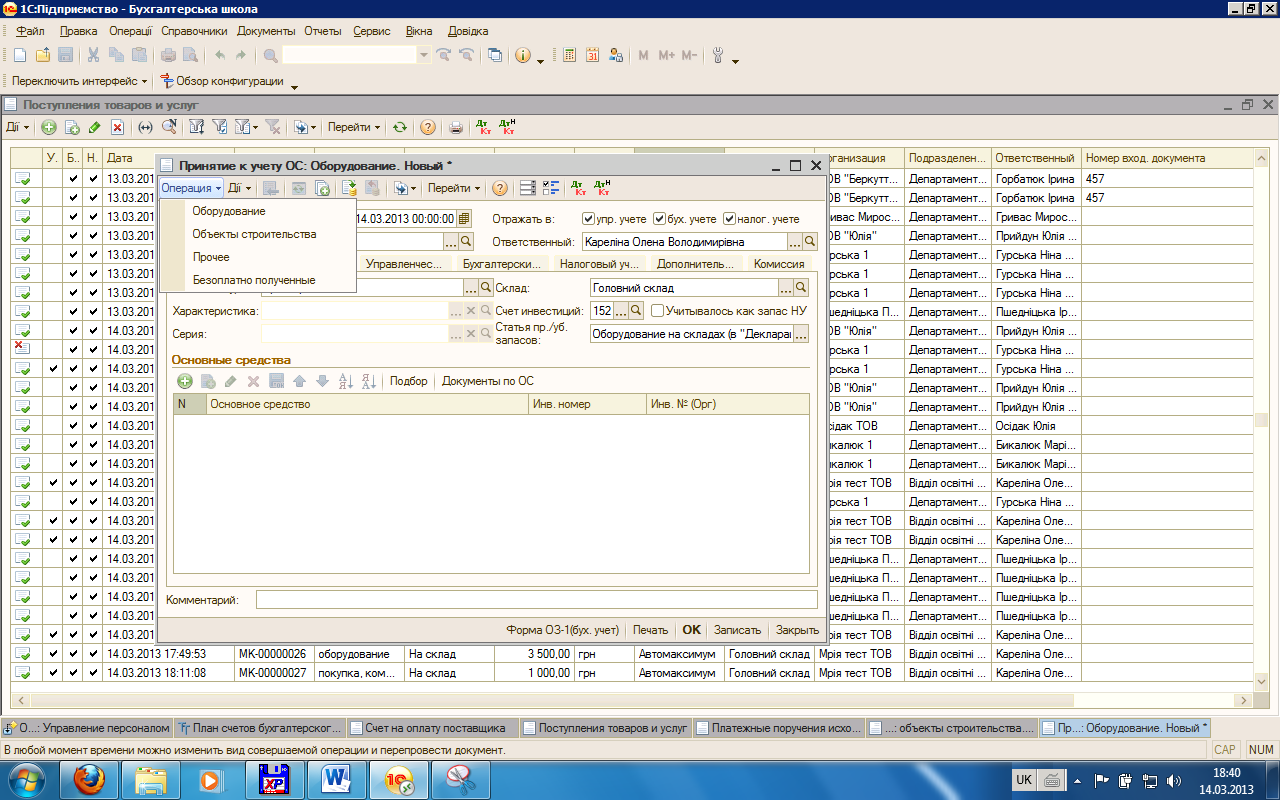Click the UK language indicator in system tray
Screen dimensions: 1280x800
point(1024,779)
